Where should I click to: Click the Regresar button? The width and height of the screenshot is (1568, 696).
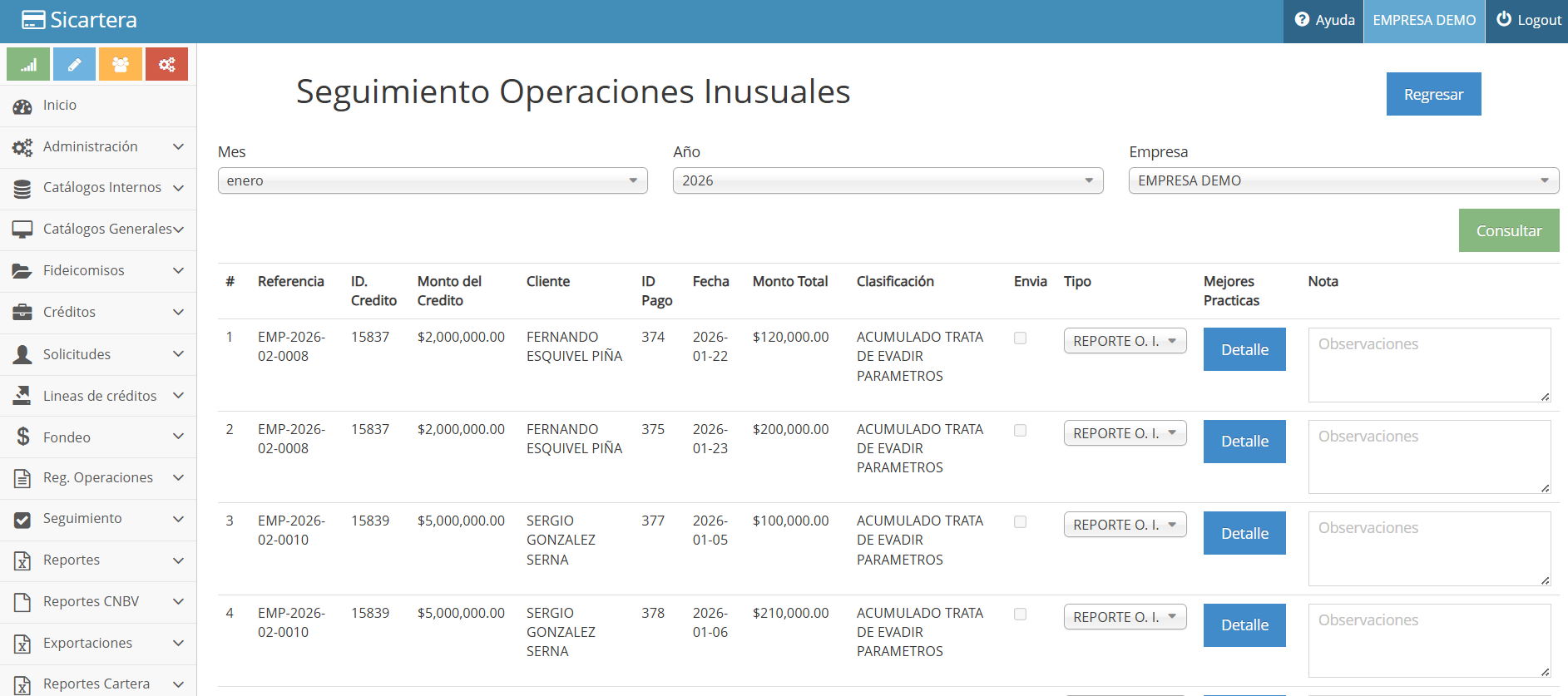click(x=1433, y=94)
